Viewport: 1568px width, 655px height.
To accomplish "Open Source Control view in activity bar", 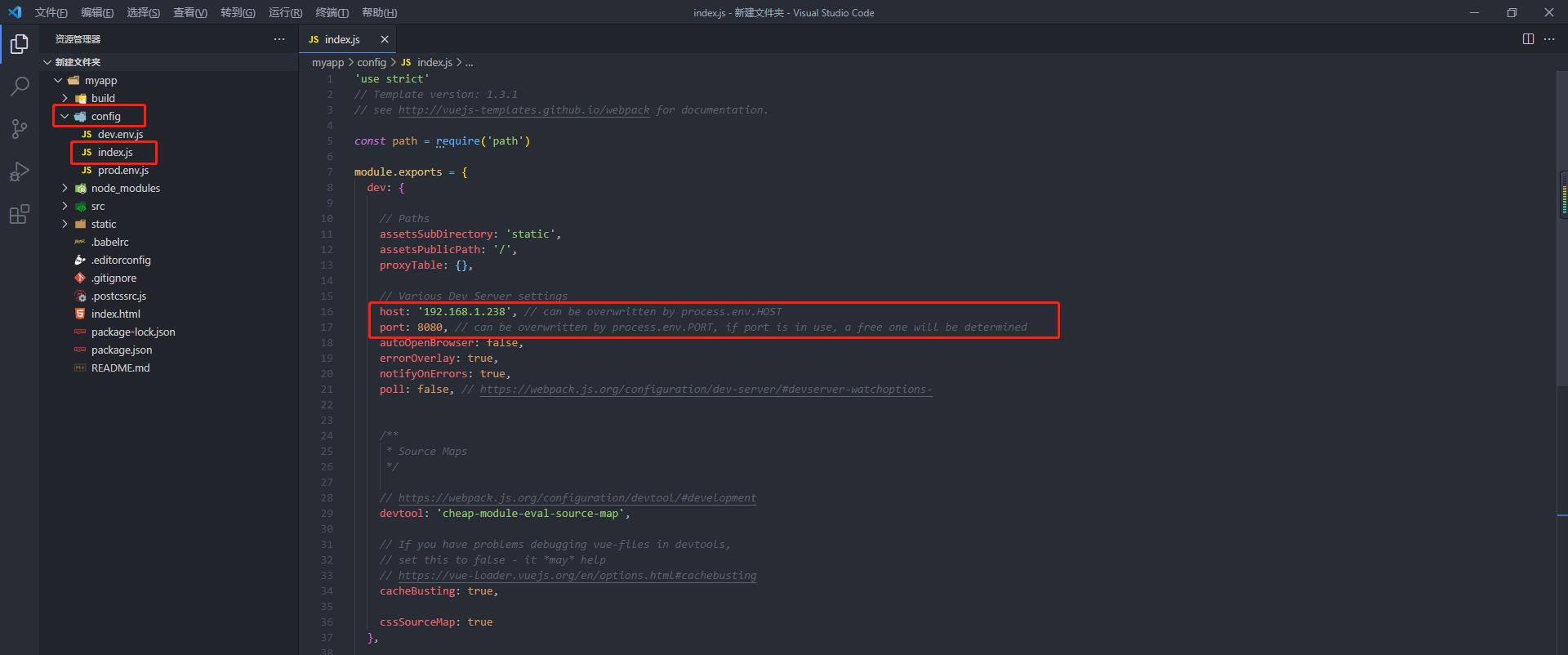I will [20, 128].
